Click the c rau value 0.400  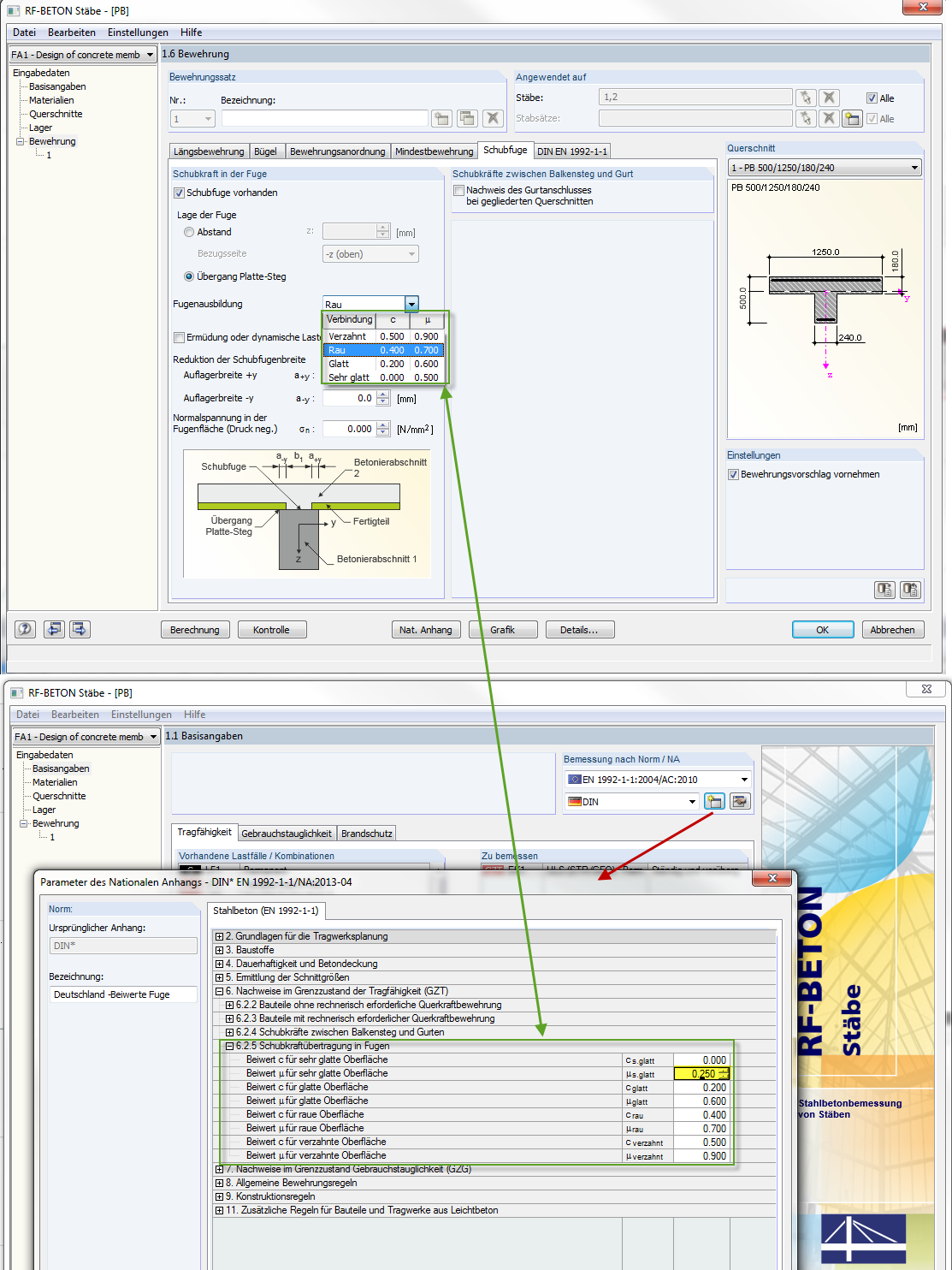point(701,1114)
